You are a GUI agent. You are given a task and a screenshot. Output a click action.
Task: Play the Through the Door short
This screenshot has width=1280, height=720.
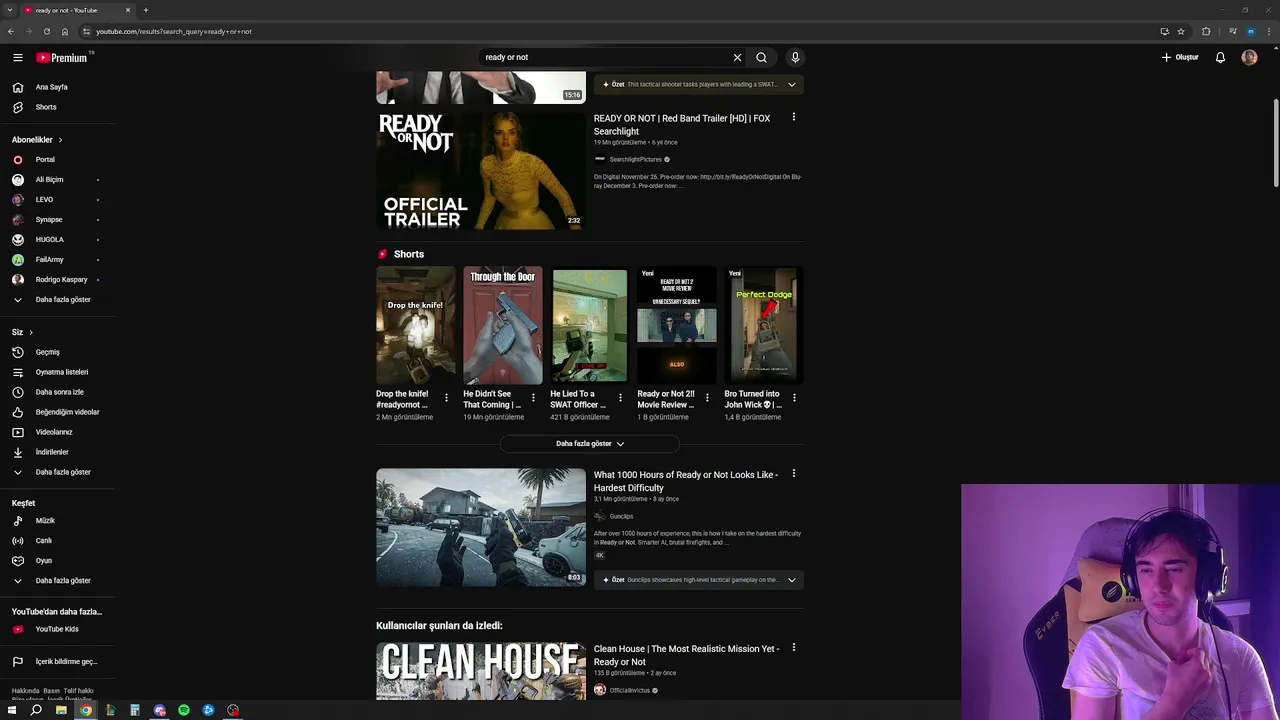click(502, 326)
